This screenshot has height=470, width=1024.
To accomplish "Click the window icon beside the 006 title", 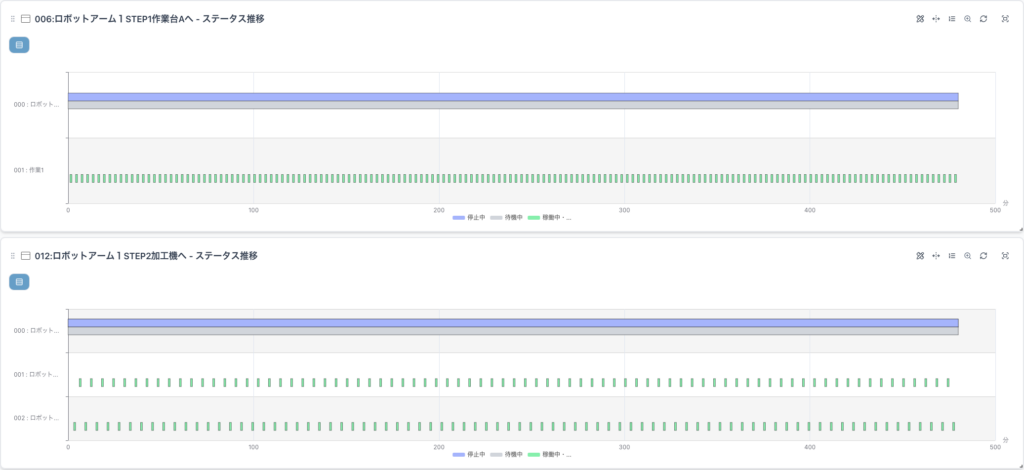I will point(26,19).
